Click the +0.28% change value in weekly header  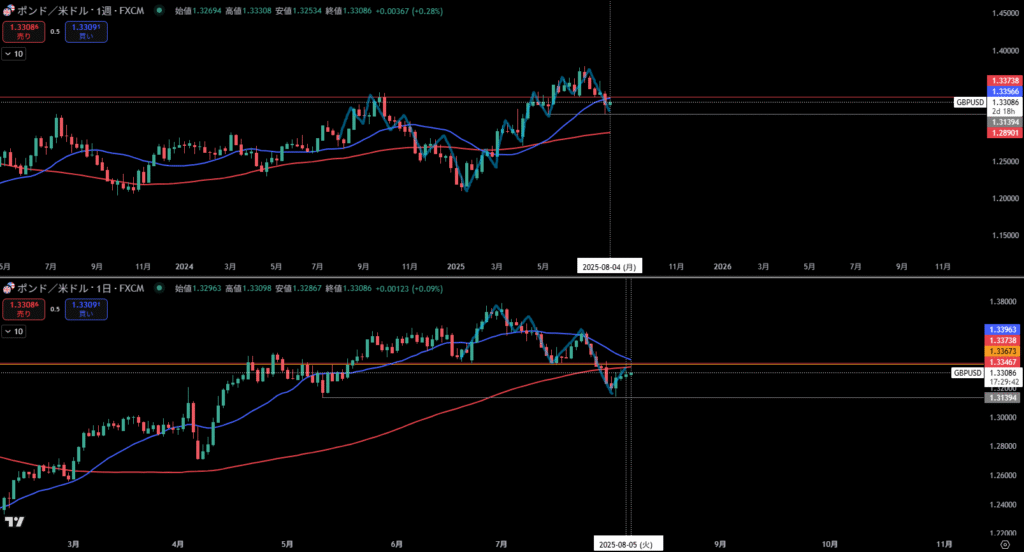pos(427,11)
